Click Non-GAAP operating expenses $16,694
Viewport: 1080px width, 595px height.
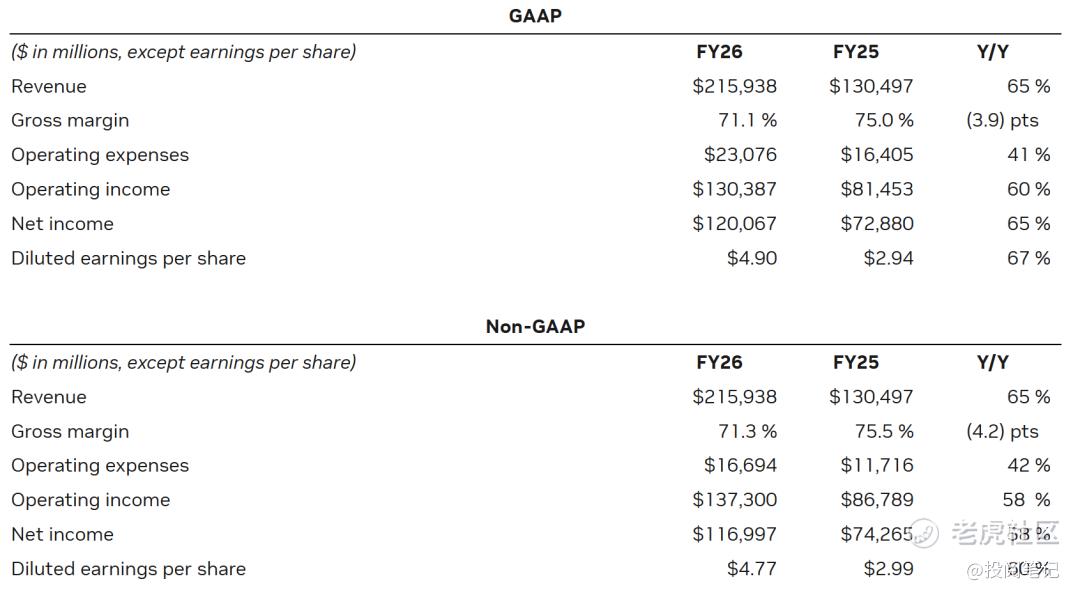(x=740, y=466)
